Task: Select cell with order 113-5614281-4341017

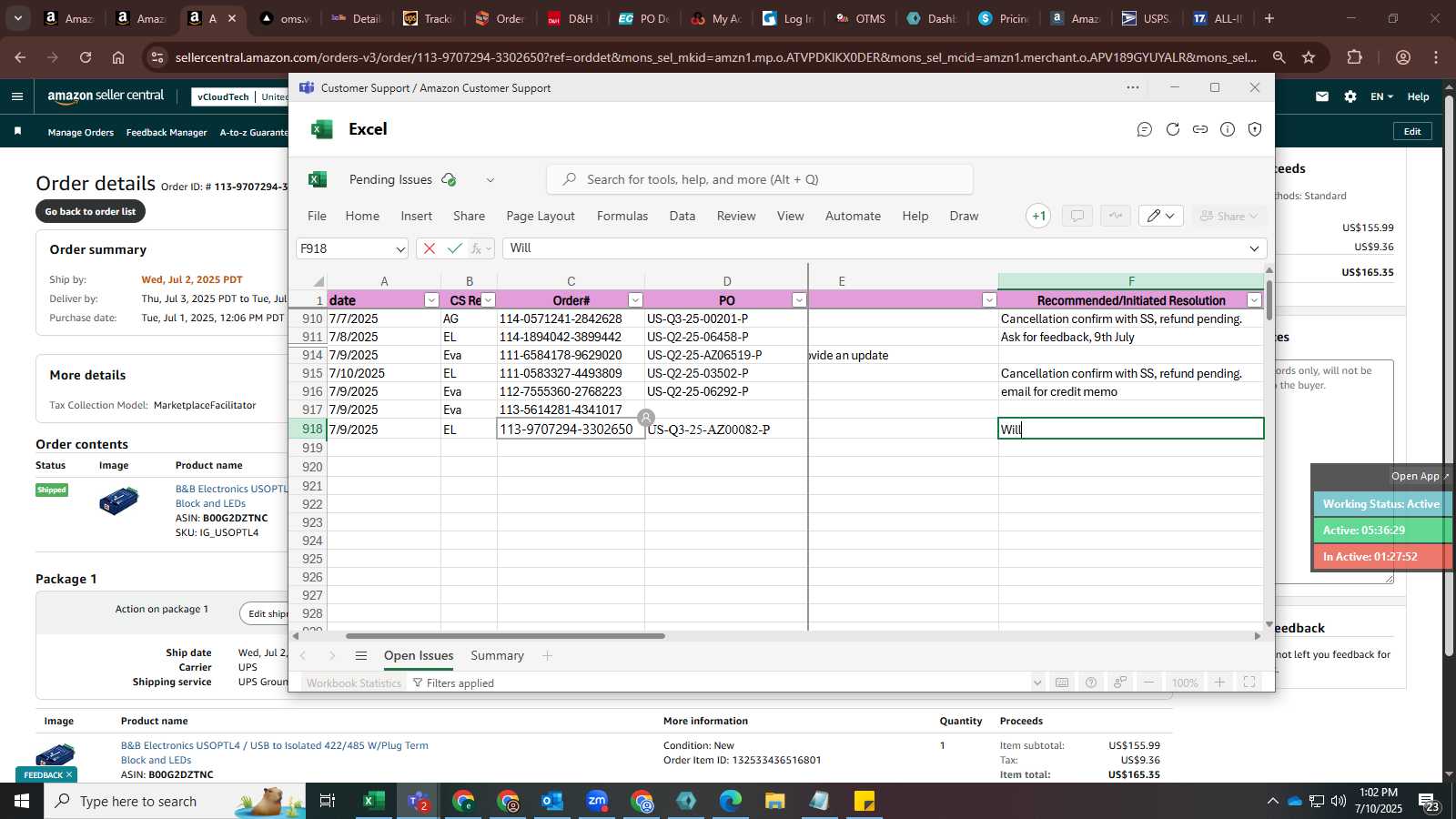Action: (571, 409)
